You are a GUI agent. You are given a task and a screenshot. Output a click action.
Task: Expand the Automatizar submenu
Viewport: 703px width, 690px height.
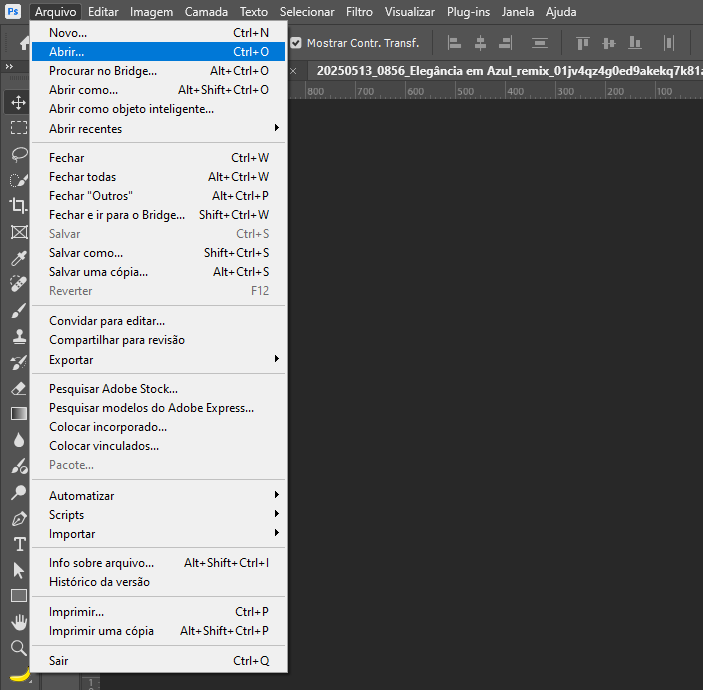click(x=158, y=495)
